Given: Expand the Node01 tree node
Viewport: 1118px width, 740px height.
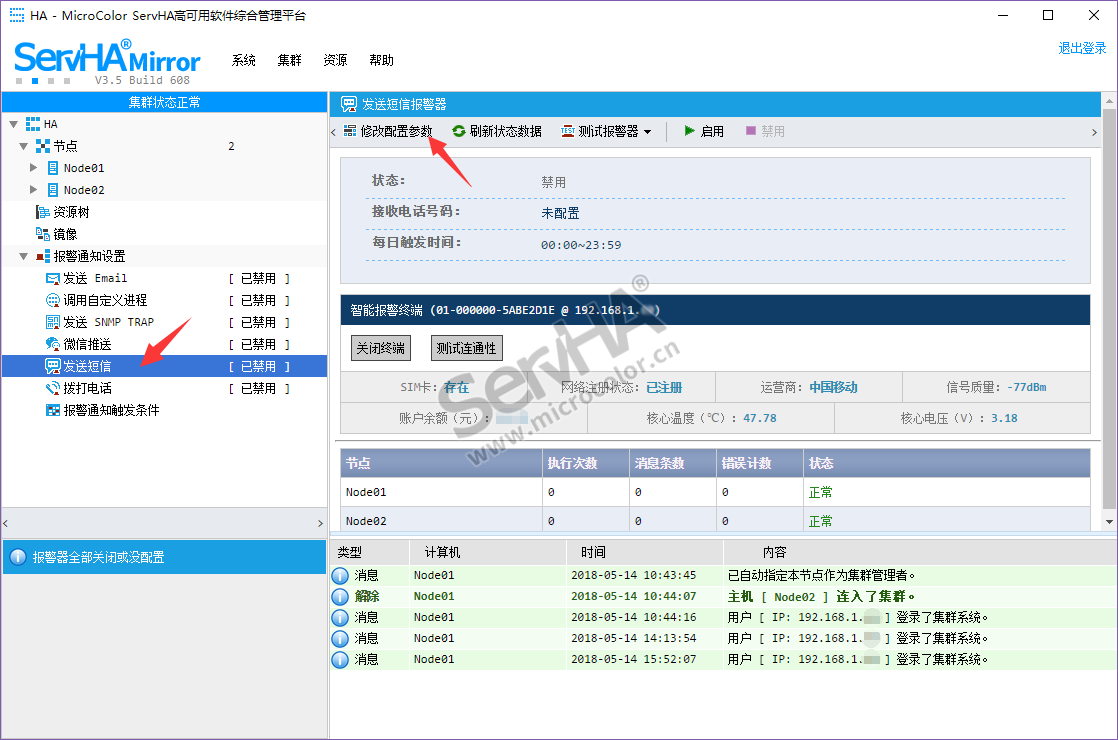Looking at the screenshot, I should [34, 168].
